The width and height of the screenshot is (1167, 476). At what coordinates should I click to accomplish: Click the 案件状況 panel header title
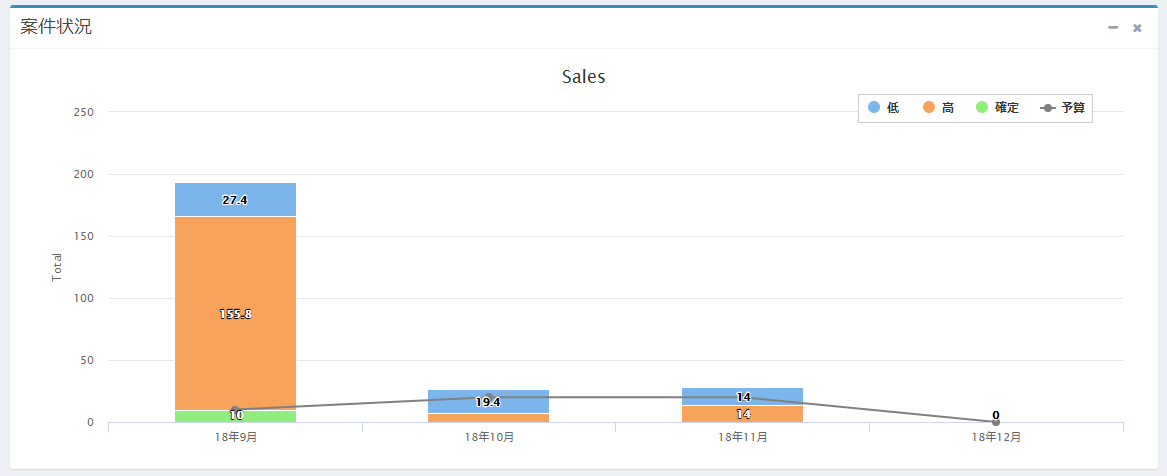[x=56, y=27]
